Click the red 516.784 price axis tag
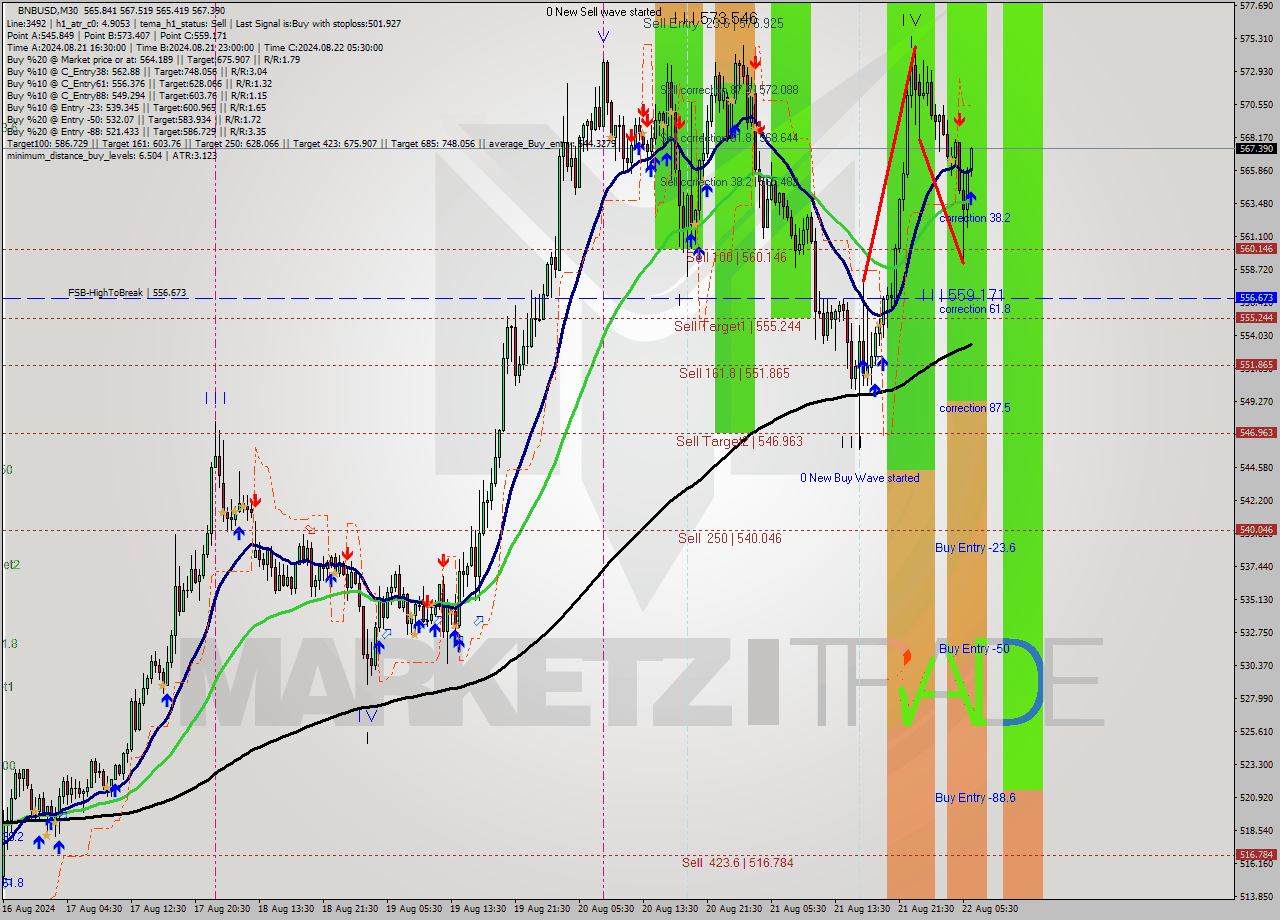Screen dimensions: 1280x920 pos(1256,855)
